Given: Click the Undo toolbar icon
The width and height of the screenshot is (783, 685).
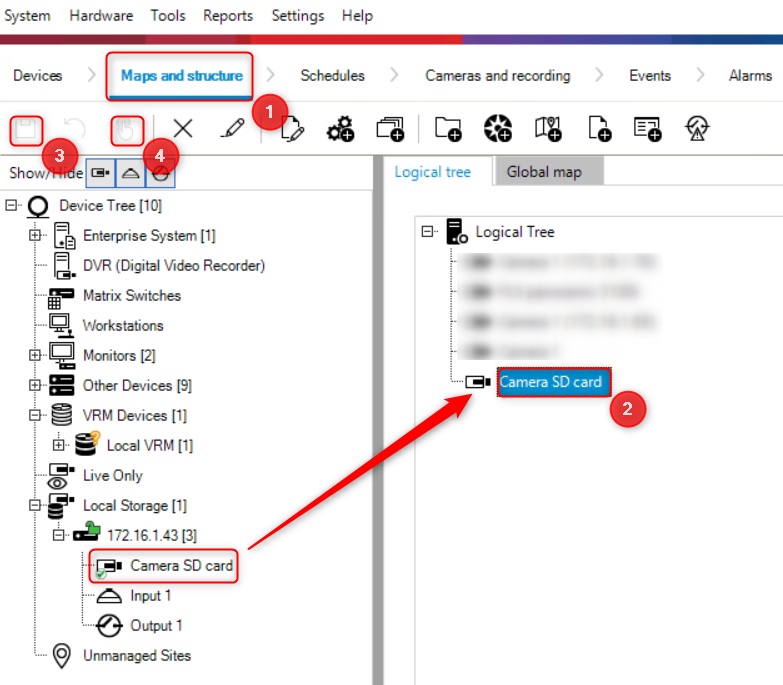Looking at the screenshot, I should click(x=75, y=129).
